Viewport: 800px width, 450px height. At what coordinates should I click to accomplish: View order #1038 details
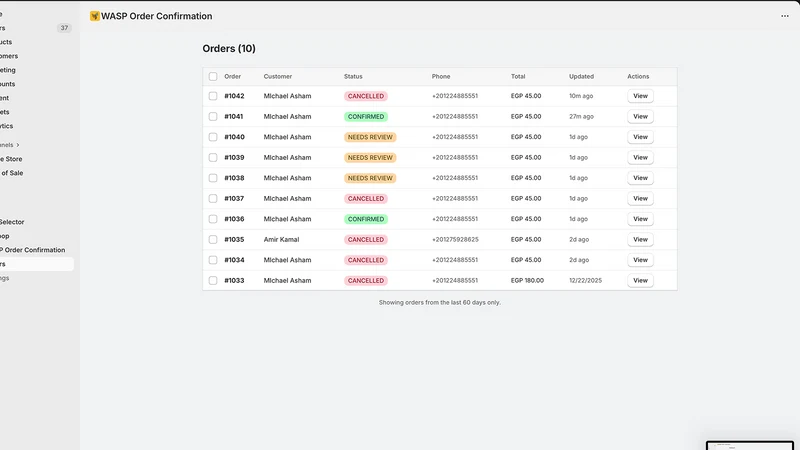click(640, 178)
